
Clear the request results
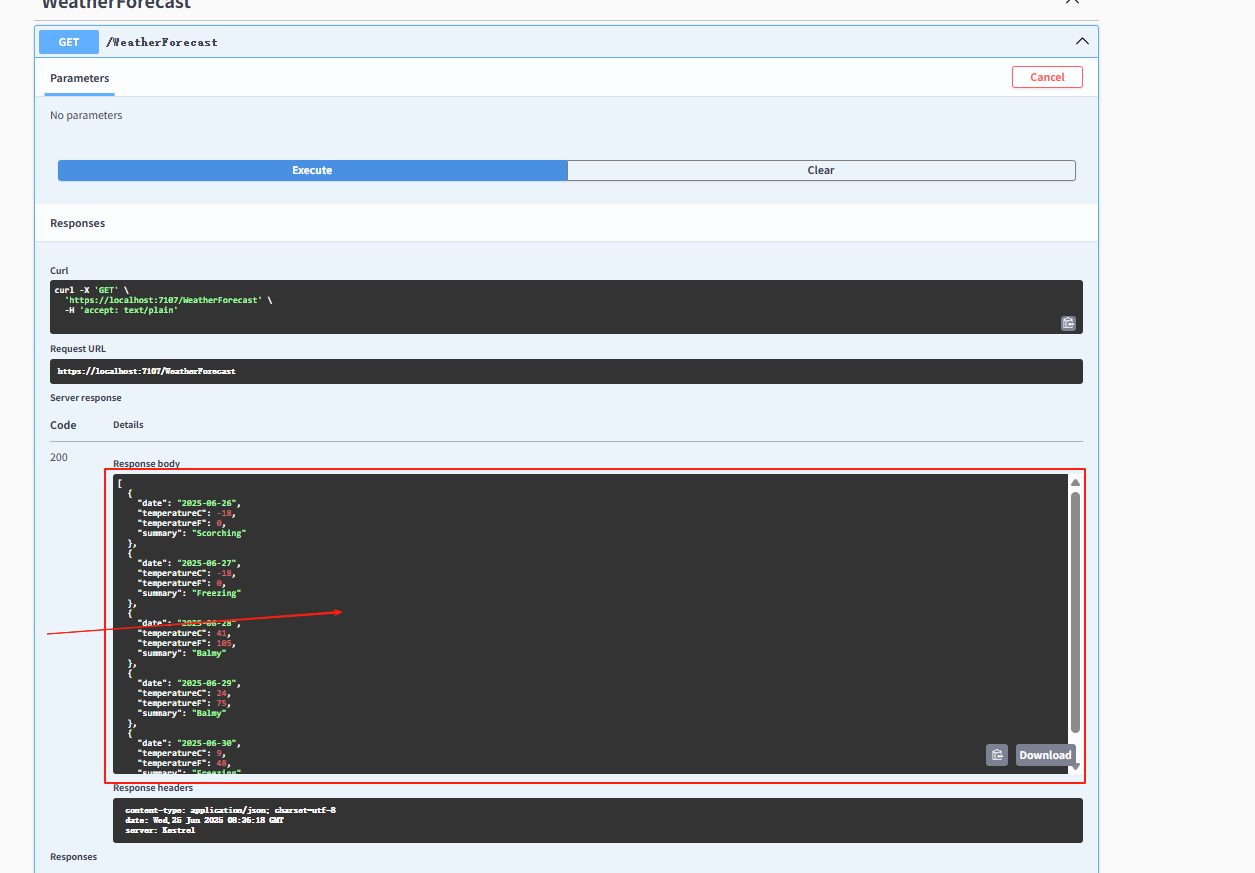821,170
